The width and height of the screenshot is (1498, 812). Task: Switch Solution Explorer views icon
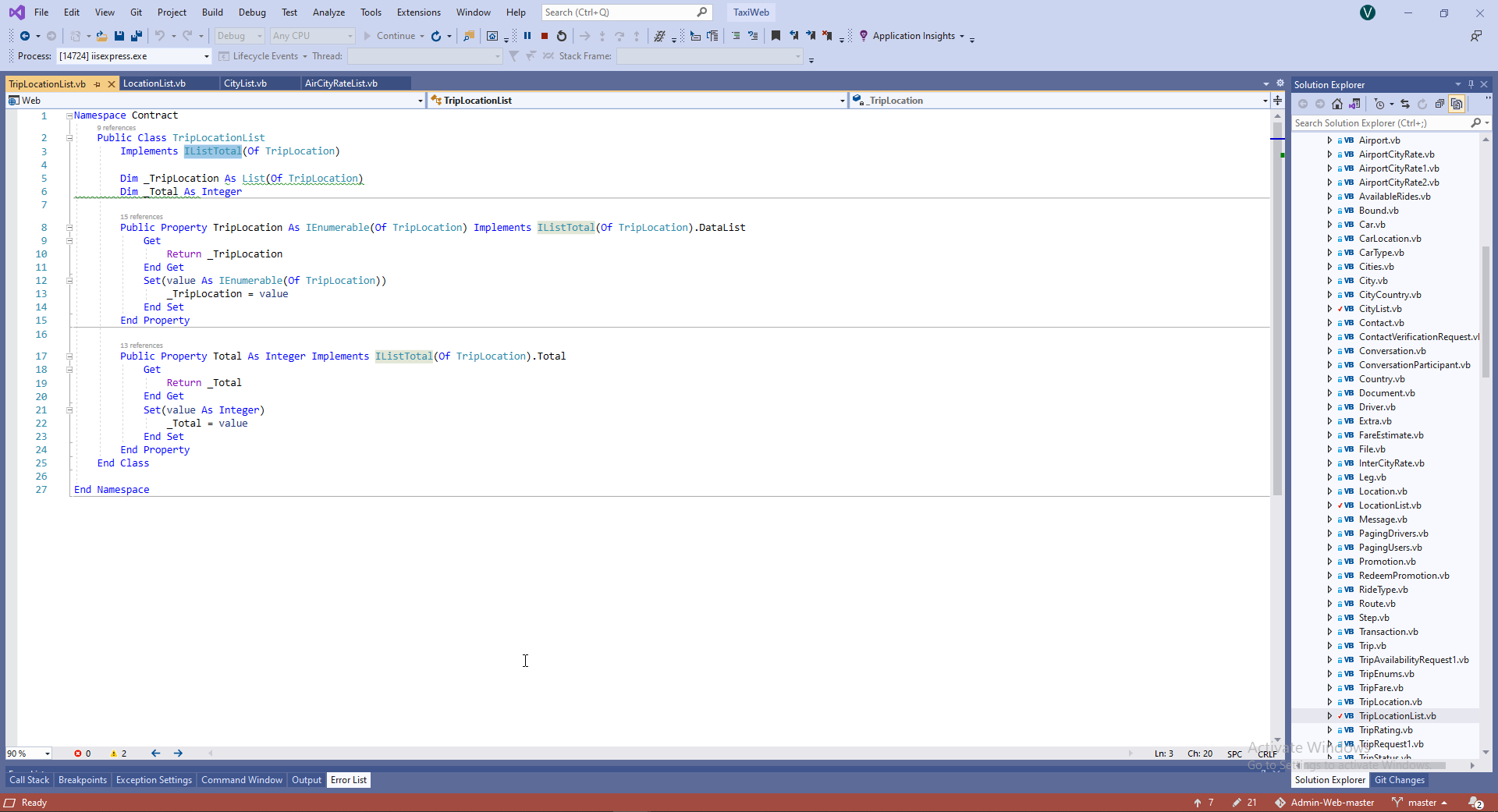(x=1354, y=104)
